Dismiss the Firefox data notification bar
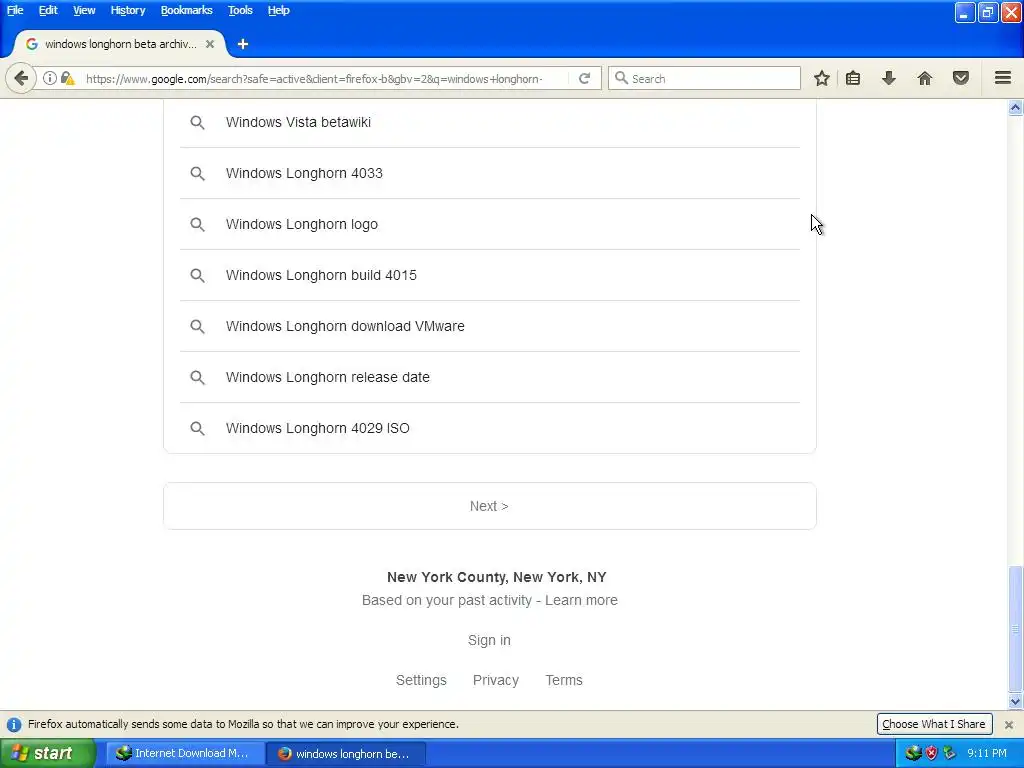 coord(1009,724)
